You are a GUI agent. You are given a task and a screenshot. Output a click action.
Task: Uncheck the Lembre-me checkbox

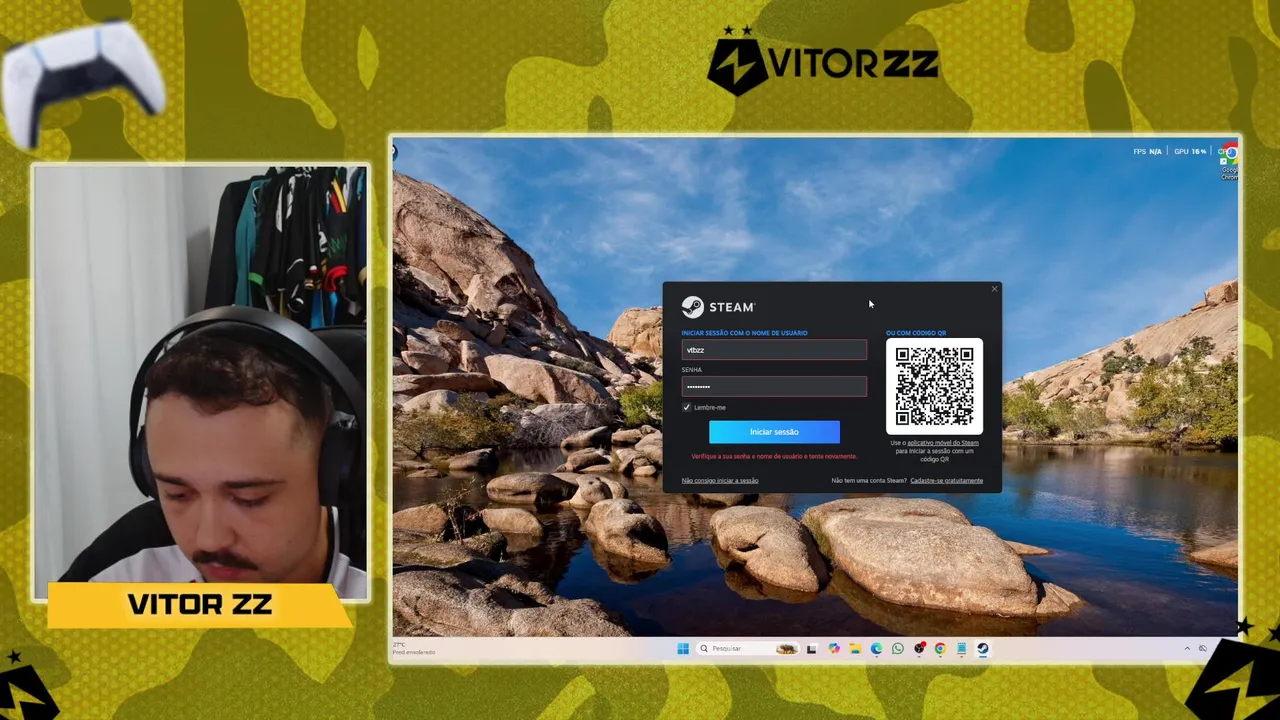click(x=687, y=408)
